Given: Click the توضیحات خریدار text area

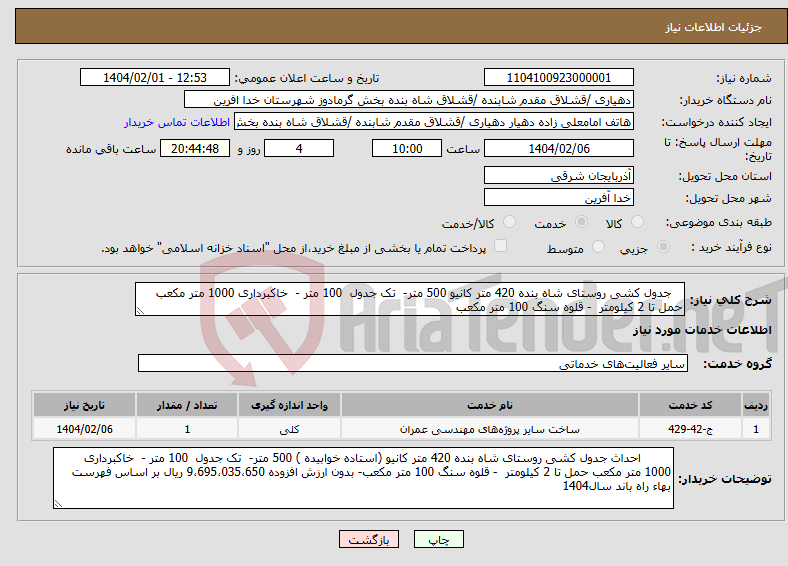Looking at the screenshot, I should click(x=363, y=478).
